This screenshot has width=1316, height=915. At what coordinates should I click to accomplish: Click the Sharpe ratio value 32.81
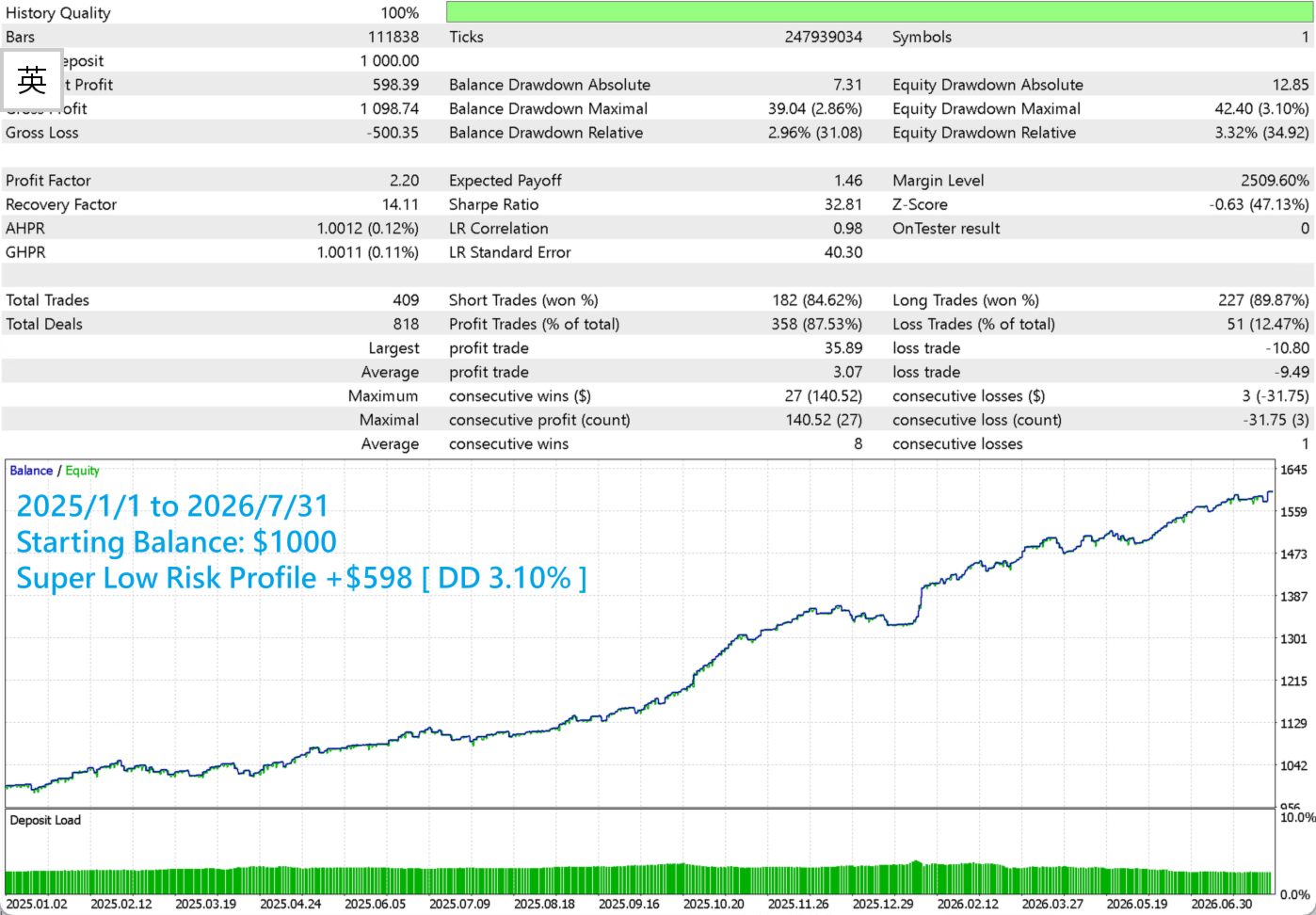click(x=844, y=205)
